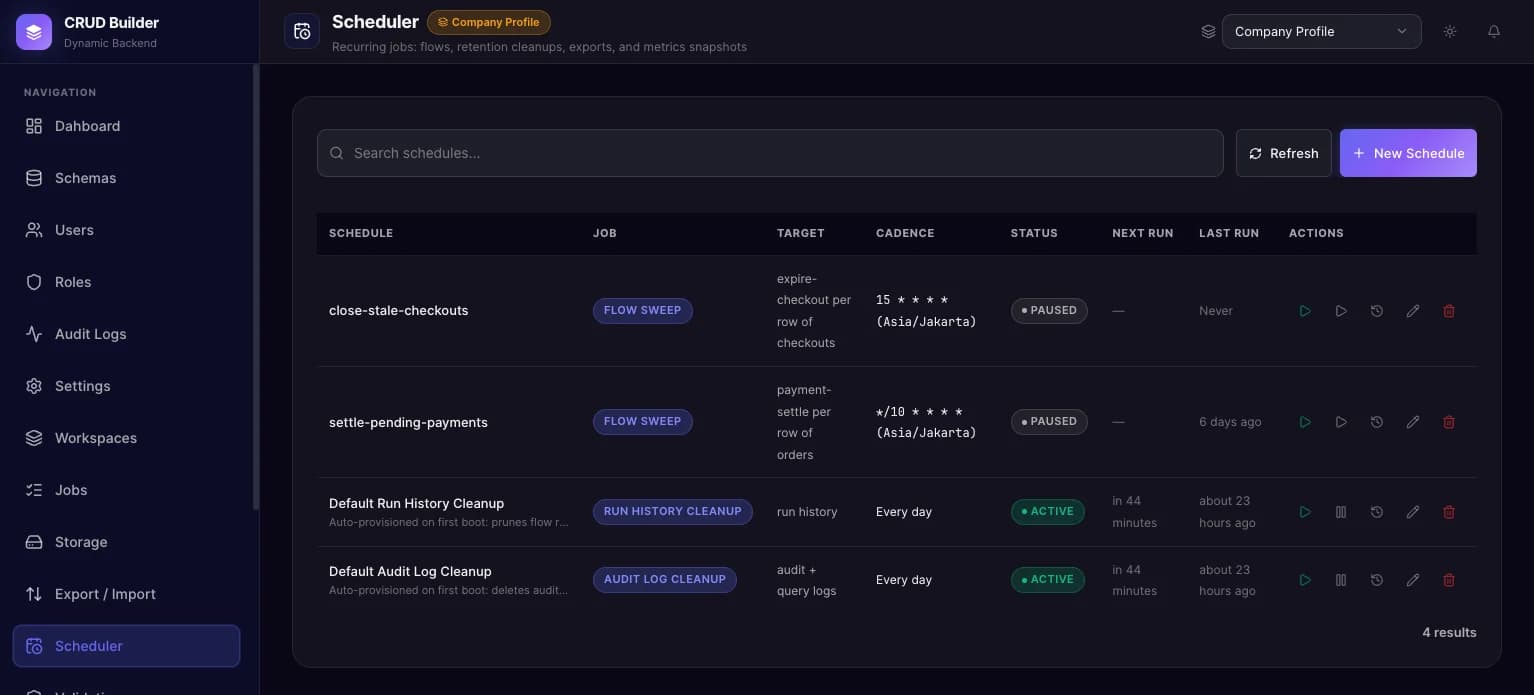Resume settle-pending-payments using gray play icon
The width and height of the screenshot is (1534, 695).
tap(1341, 422)
